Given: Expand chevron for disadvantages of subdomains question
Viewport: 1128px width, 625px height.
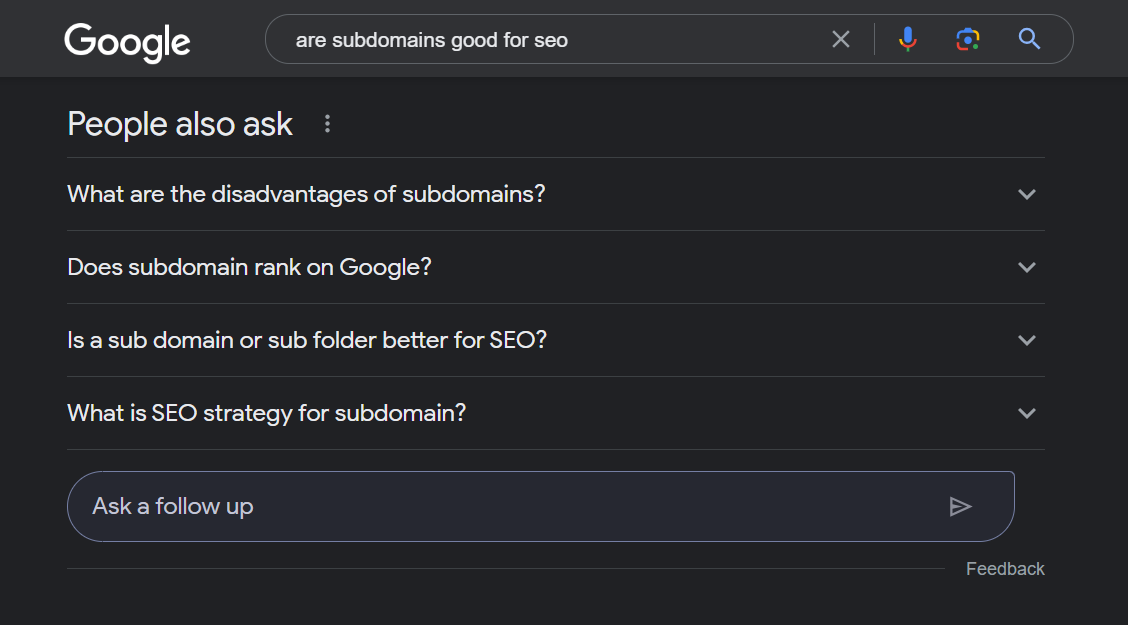Looking at the screenshot, I should tap(1026, 194).
